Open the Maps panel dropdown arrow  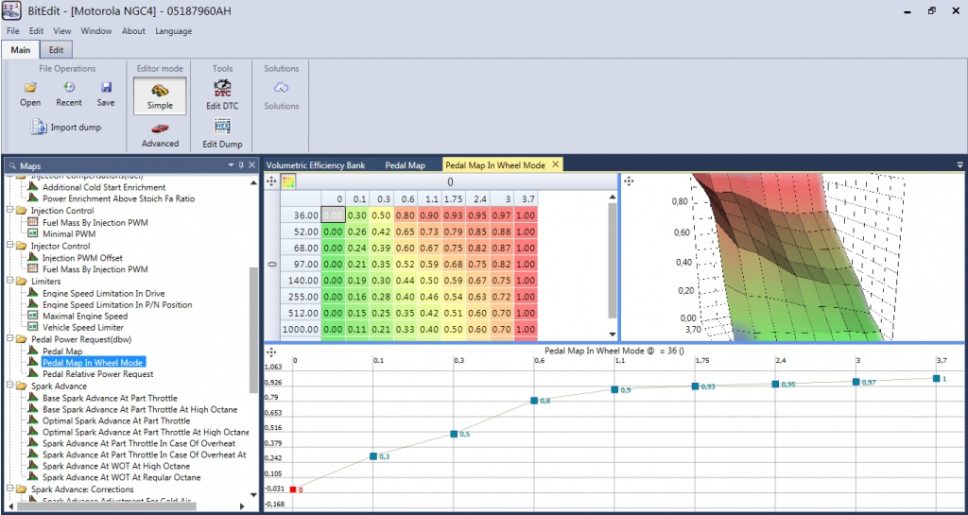tap(229, 165)
